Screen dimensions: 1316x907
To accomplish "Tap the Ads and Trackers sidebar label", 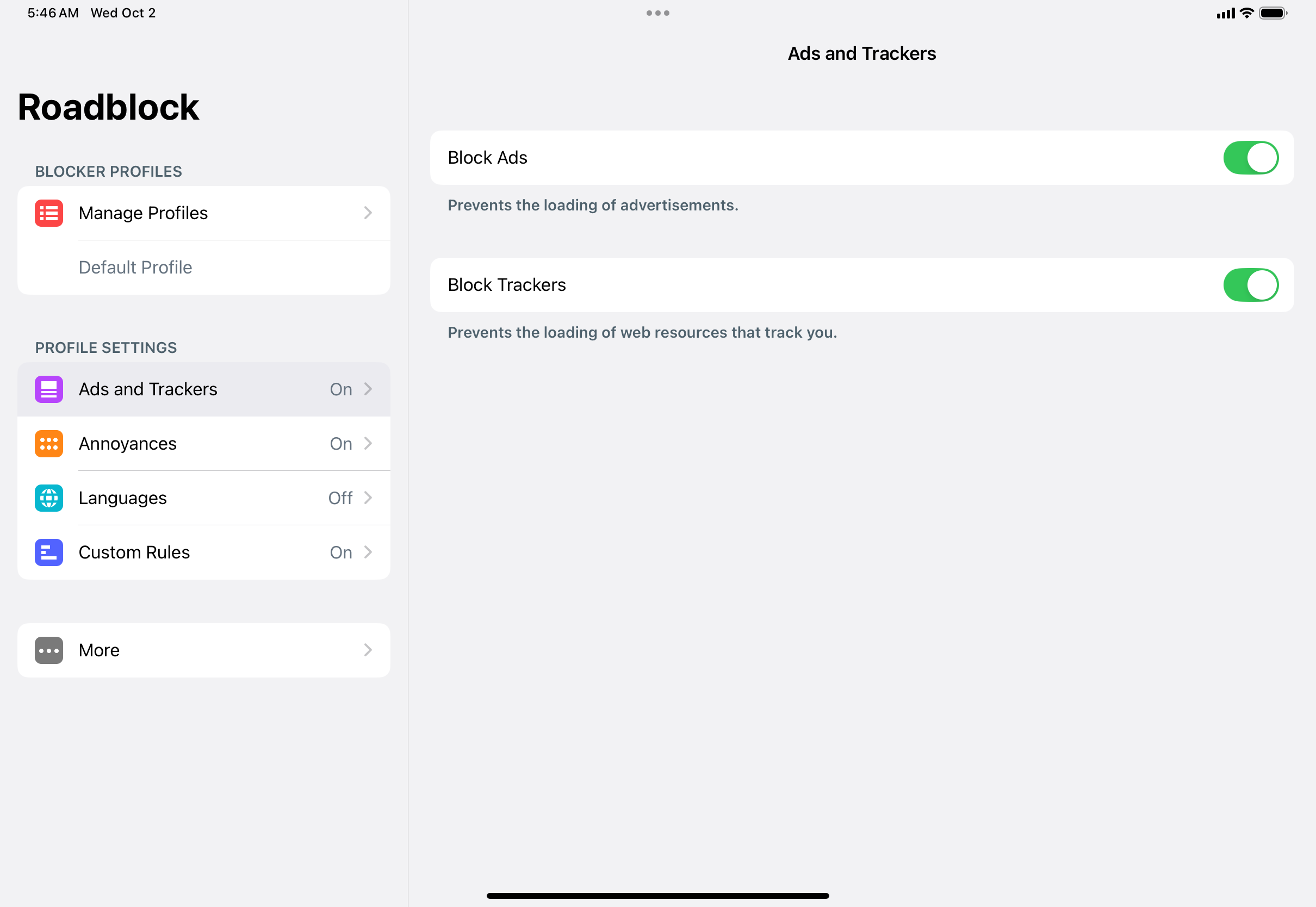I will (x=148, y=389).
